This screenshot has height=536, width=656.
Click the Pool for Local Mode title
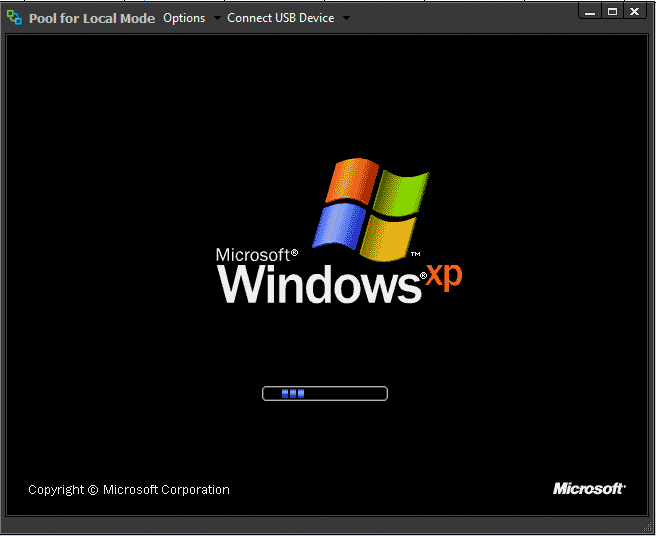click(92, 18)
